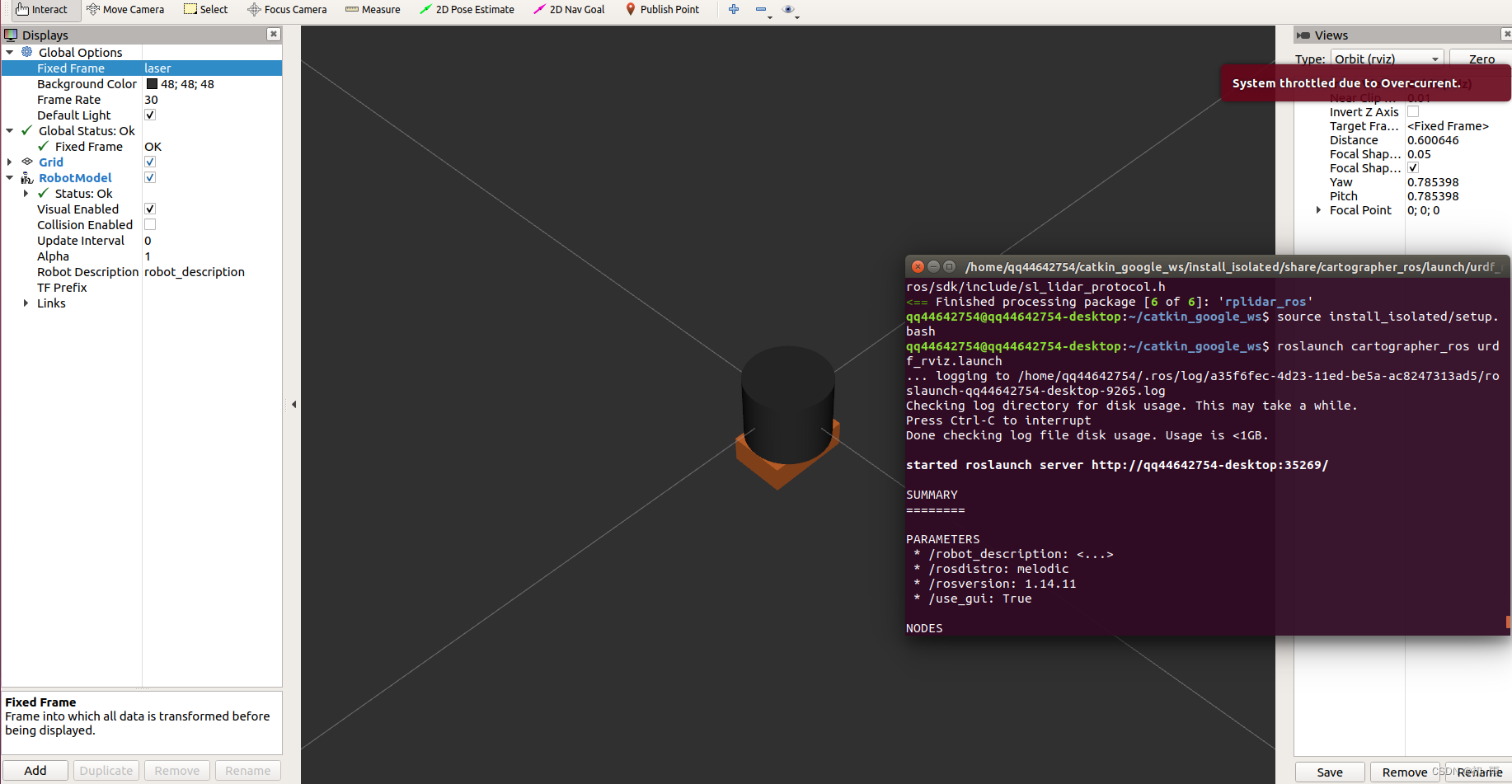
Task: Choose the Focus Camera tool
Action: pos(287,10)
